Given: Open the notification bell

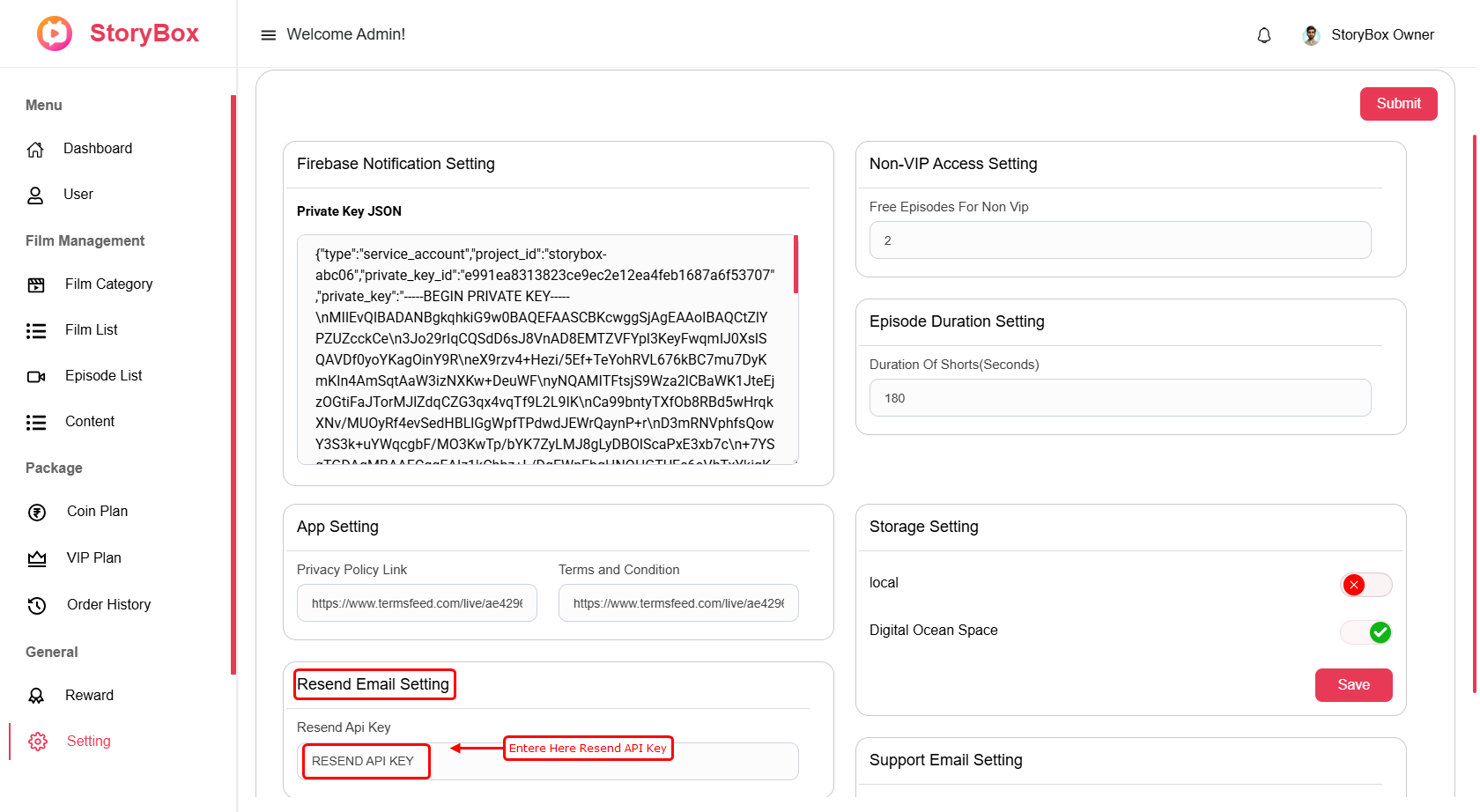Looking at the screenshot, I should 1263,35.
